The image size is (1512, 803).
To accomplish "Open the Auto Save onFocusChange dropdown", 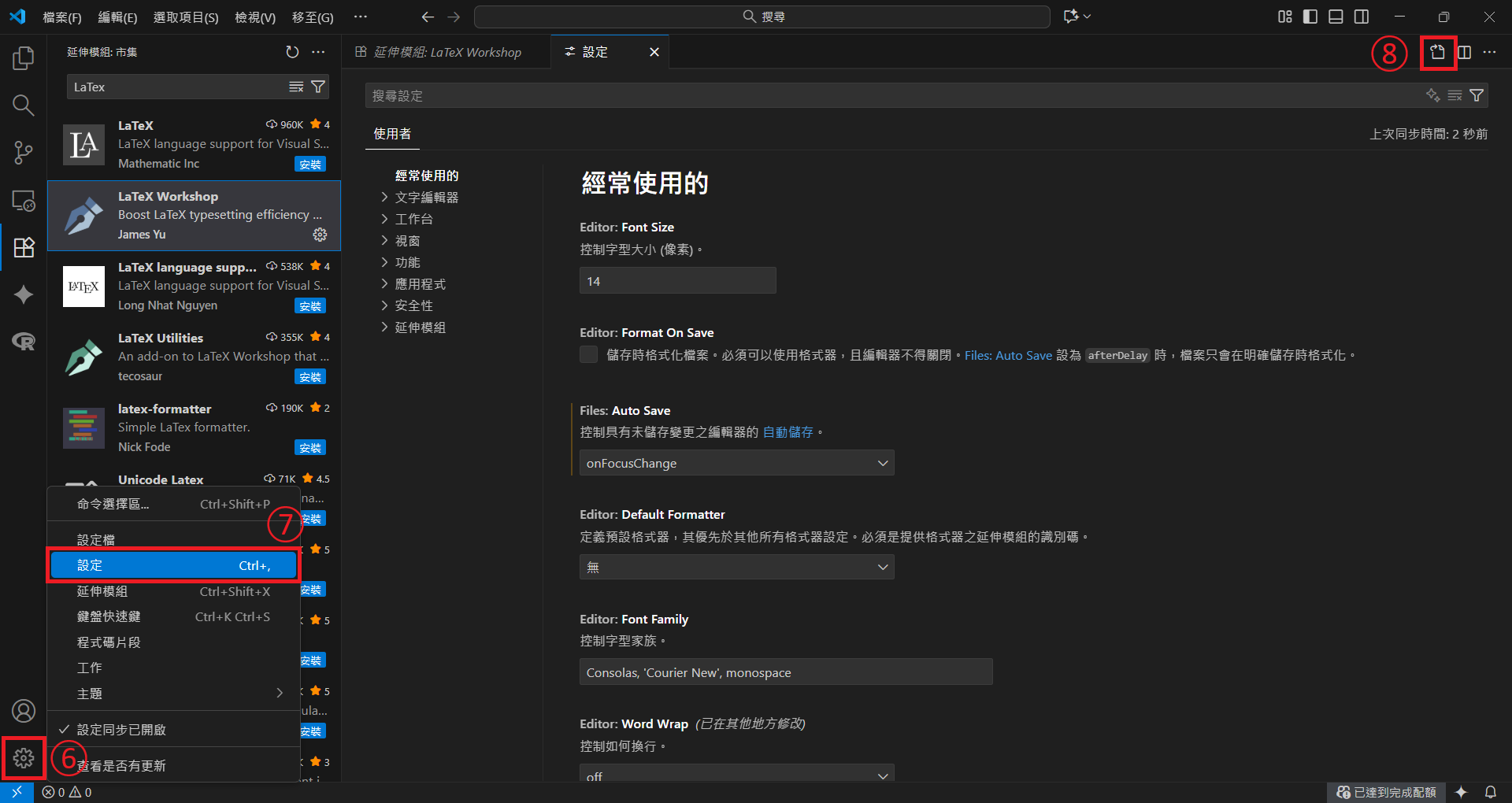I will (737, 463).
